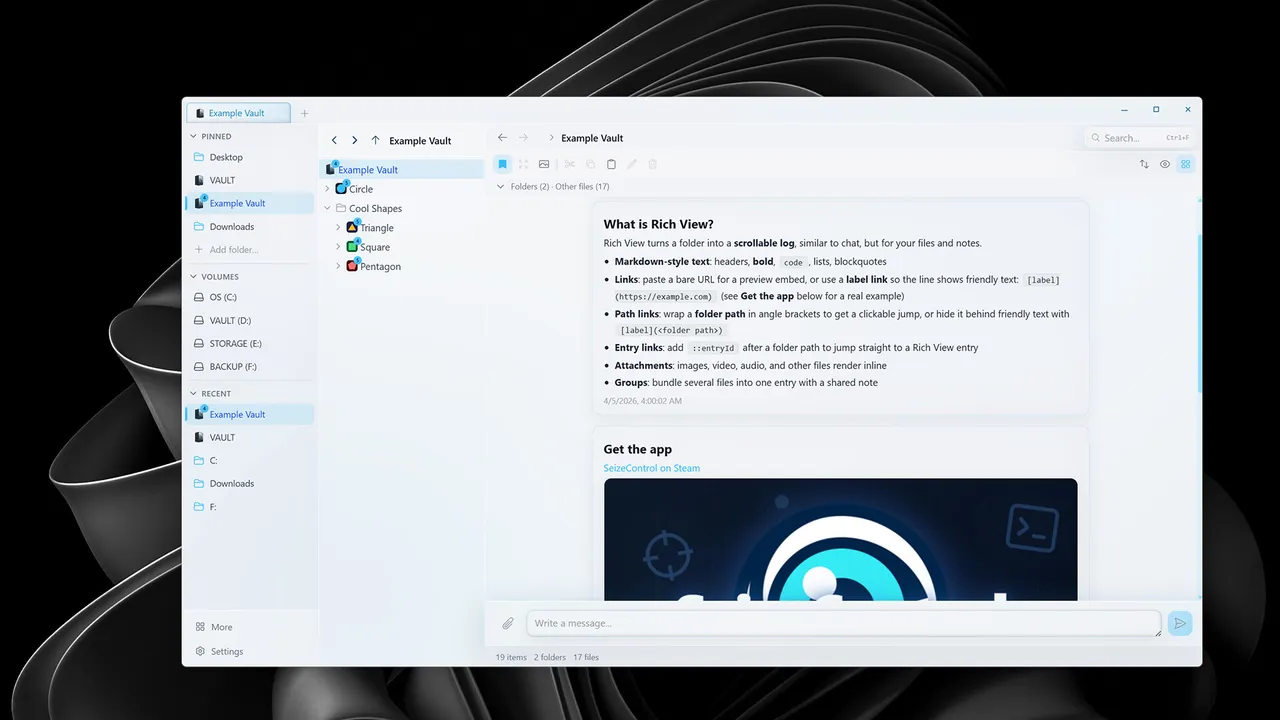Screen dimensions: 1280x720
Task: Open recent Example Vault entry
Action: (x=249, y=414)
